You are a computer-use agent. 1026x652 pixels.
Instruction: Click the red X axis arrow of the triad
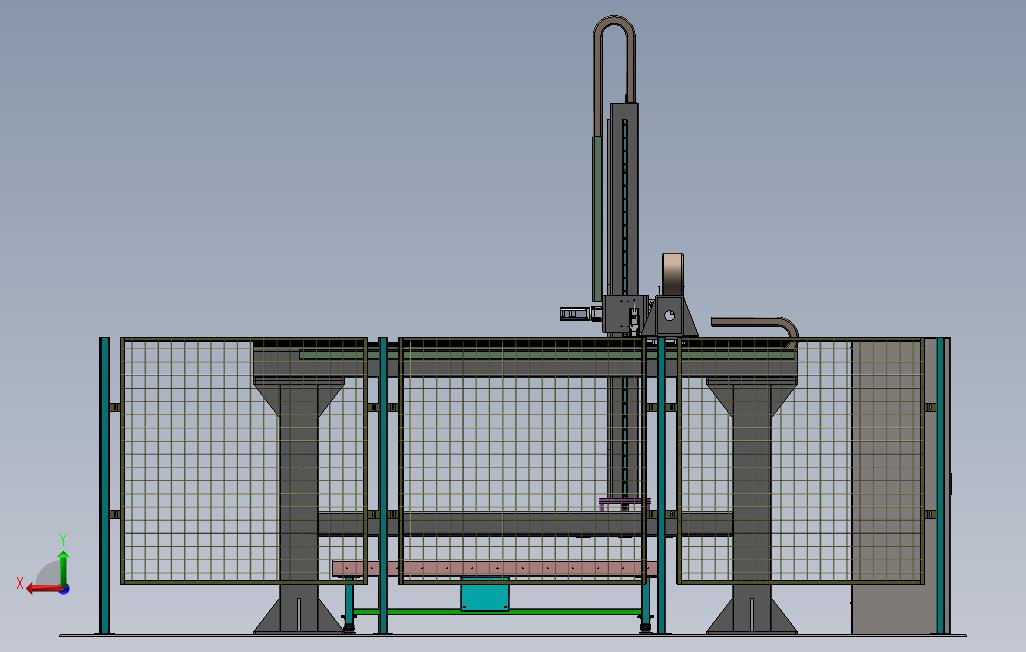point(43,589)
